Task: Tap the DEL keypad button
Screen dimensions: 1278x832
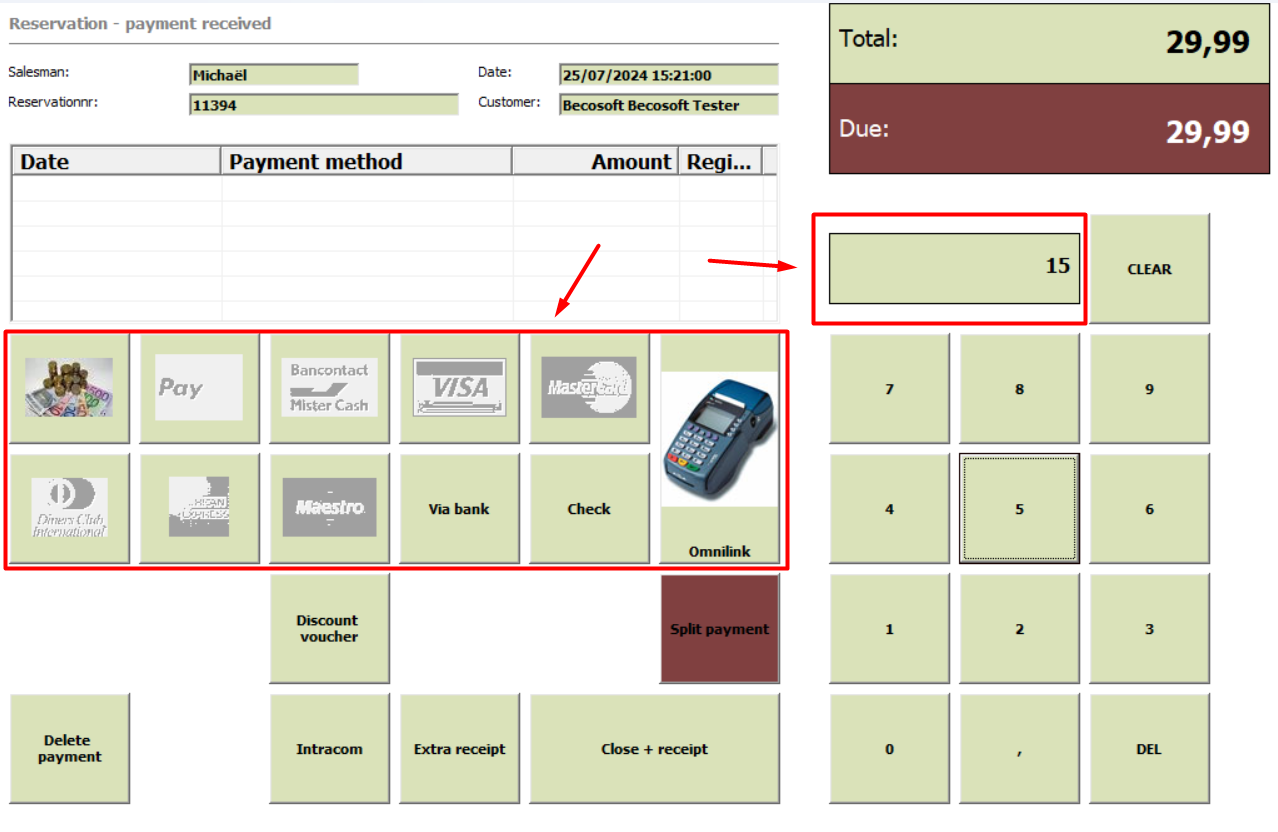Action: [1150, 748]
